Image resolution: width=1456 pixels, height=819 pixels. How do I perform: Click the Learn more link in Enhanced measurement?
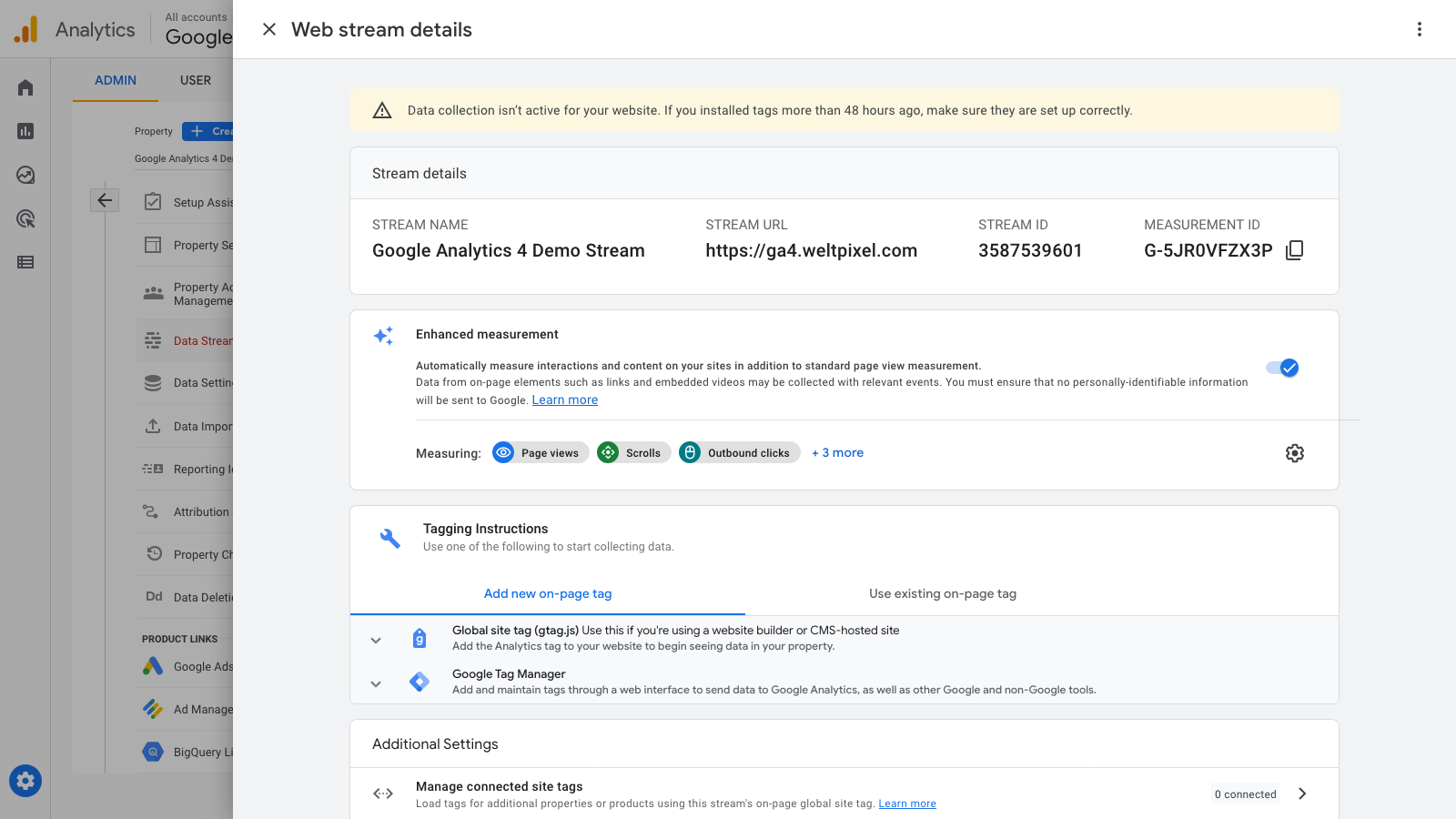pos(565,400)
